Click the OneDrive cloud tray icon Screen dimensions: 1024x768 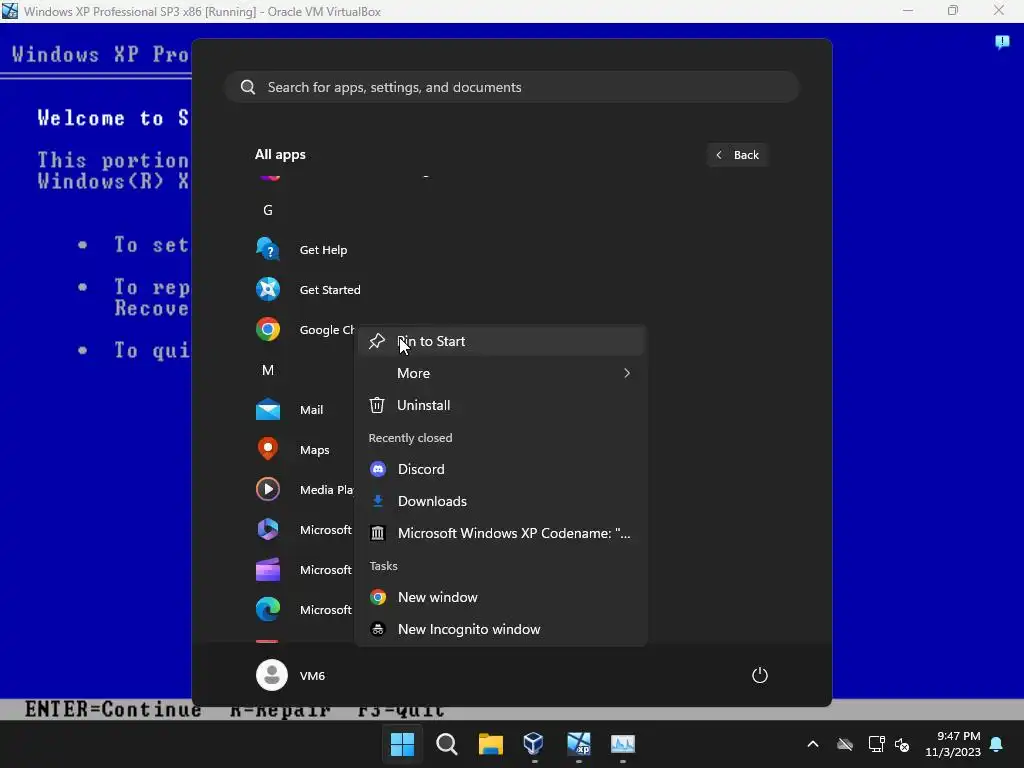coord(845,744)
